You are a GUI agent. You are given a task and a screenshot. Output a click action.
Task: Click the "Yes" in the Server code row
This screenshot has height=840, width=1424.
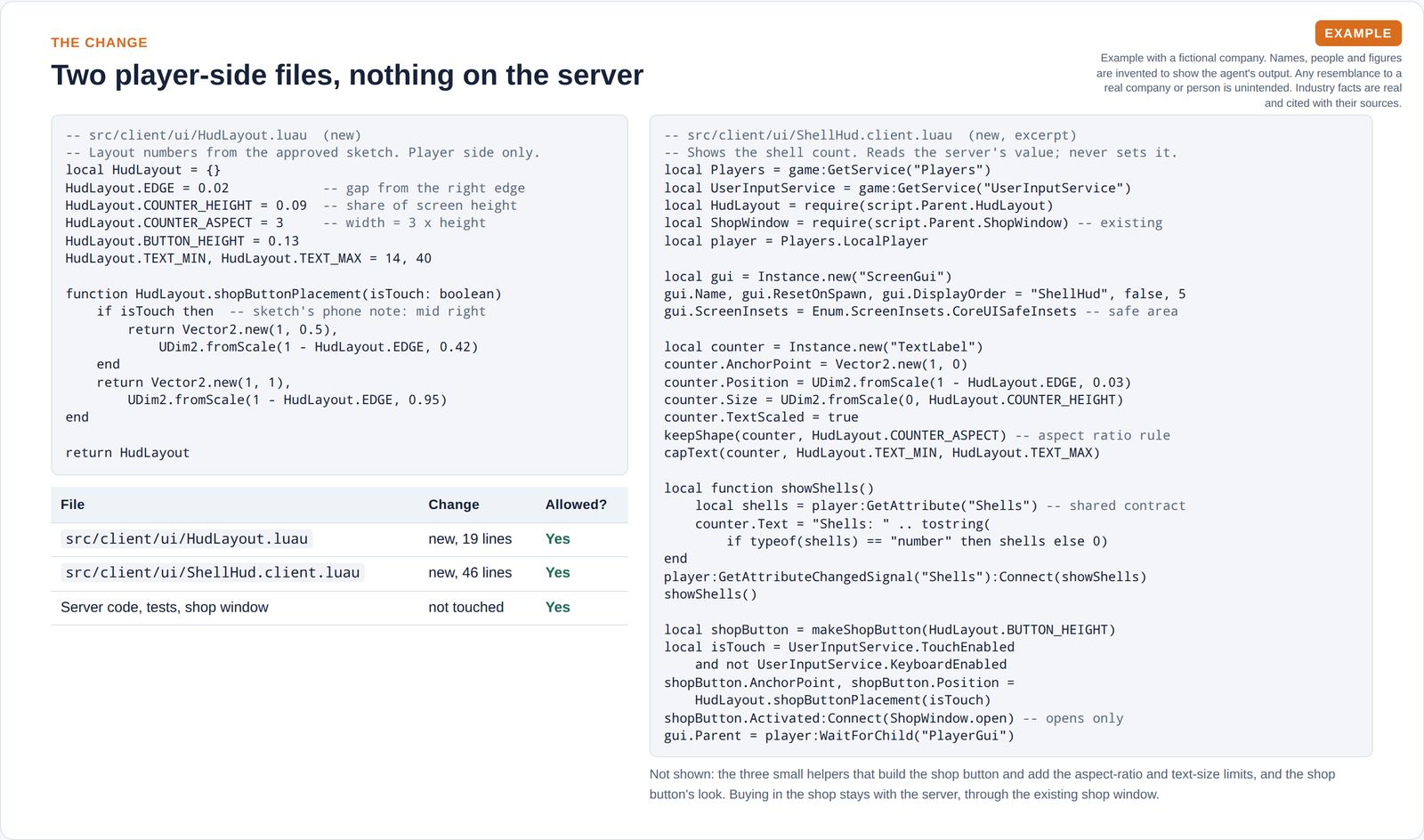point(557,607)
